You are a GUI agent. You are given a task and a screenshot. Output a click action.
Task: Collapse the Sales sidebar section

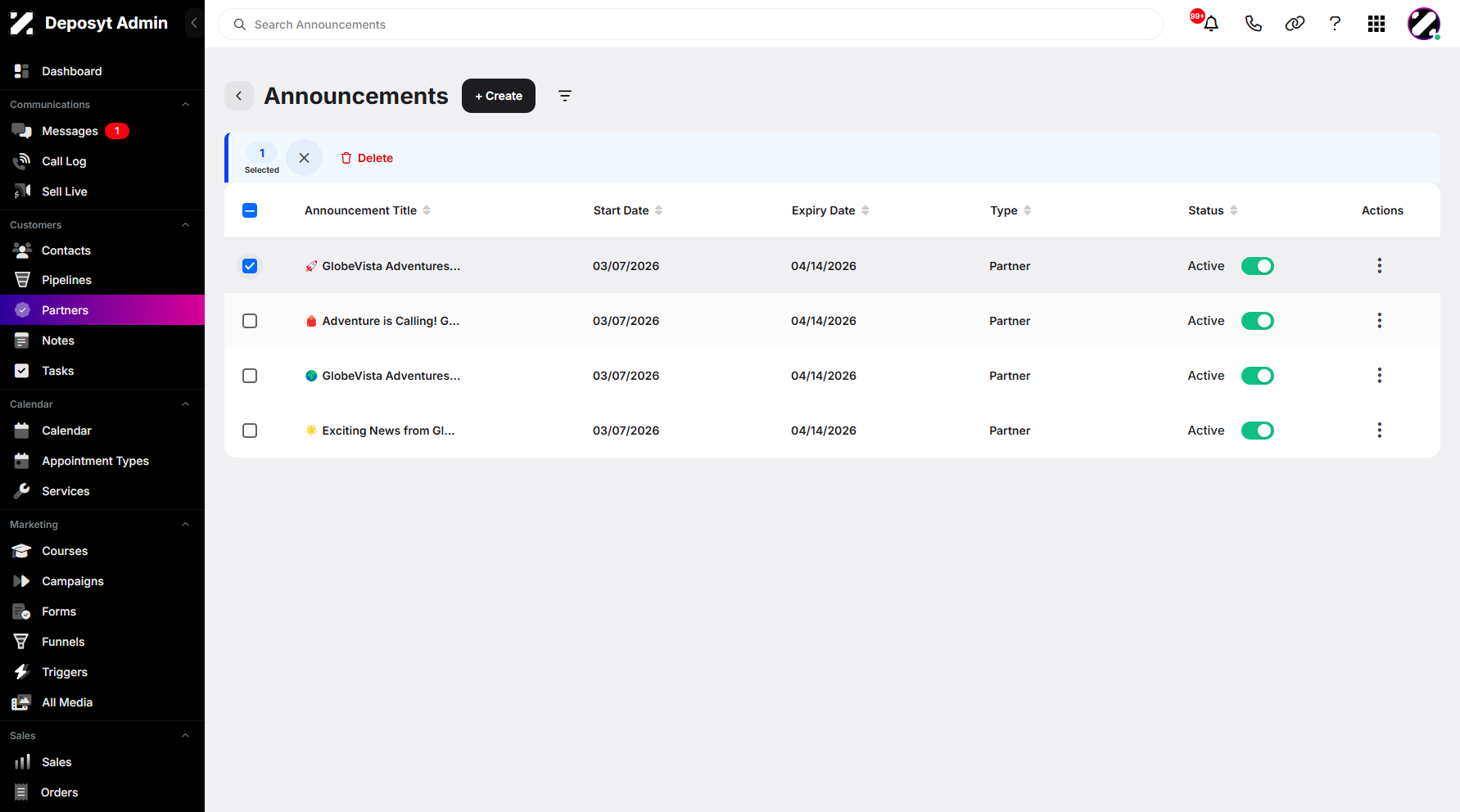186,736
